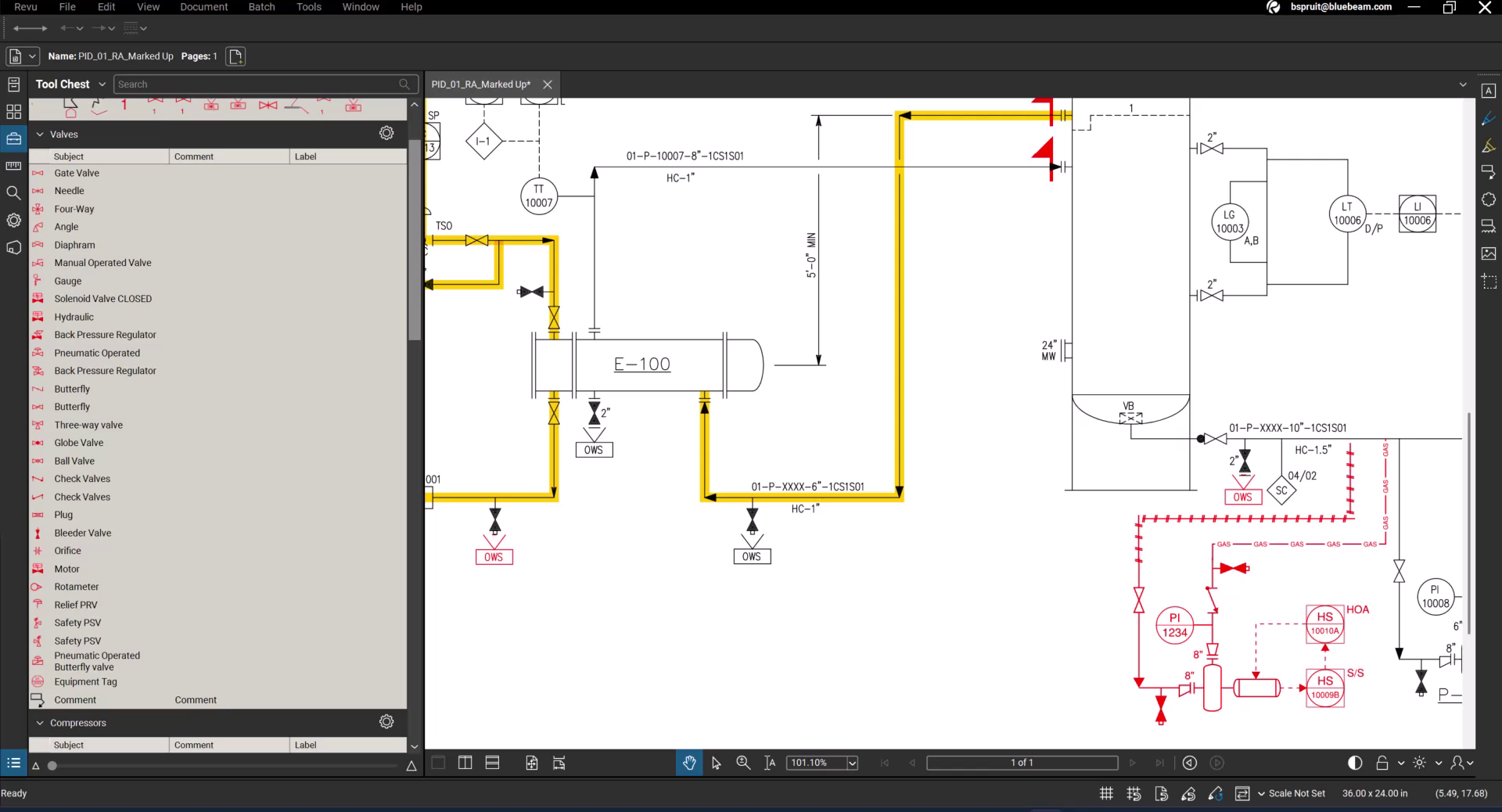Select the Pan hand tool
The height and width of the screenshot is (812, 1502).
[x=689, y=763]
